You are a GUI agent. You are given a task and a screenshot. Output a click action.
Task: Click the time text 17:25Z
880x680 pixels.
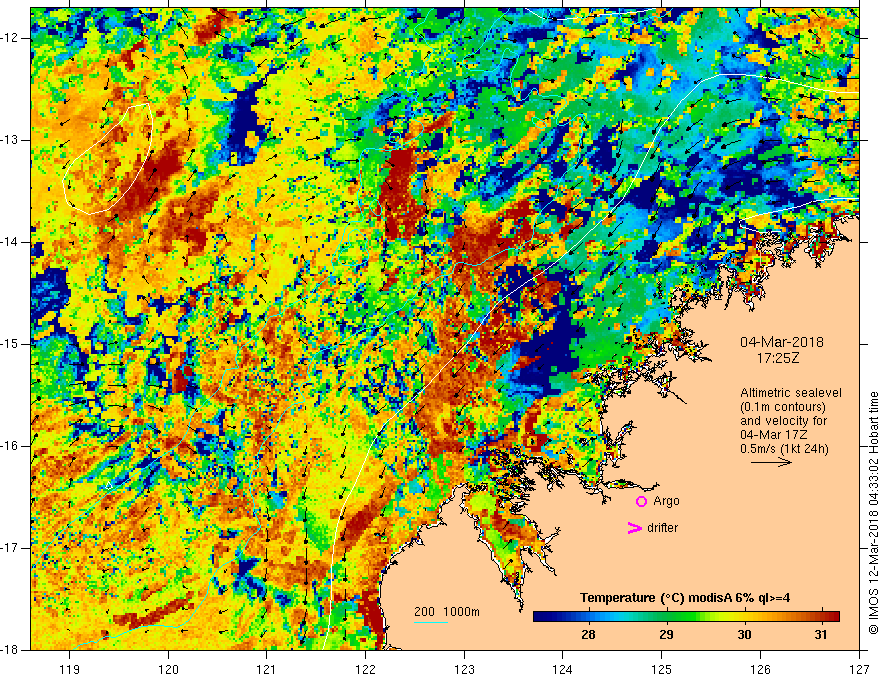[777, 357]
